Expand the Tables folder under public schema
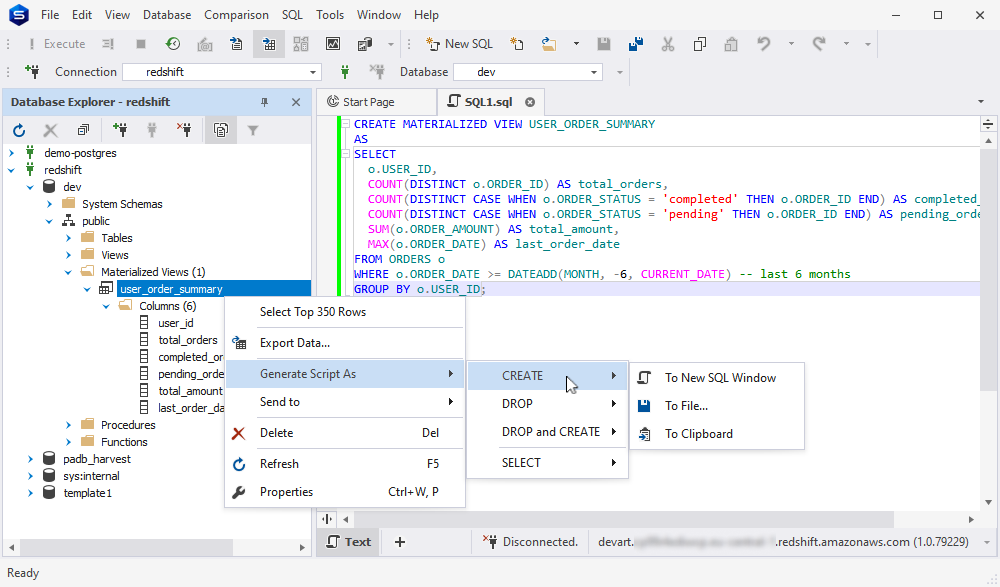The height and width of the screenshot is (587, 1000). (x=68, y=237)
